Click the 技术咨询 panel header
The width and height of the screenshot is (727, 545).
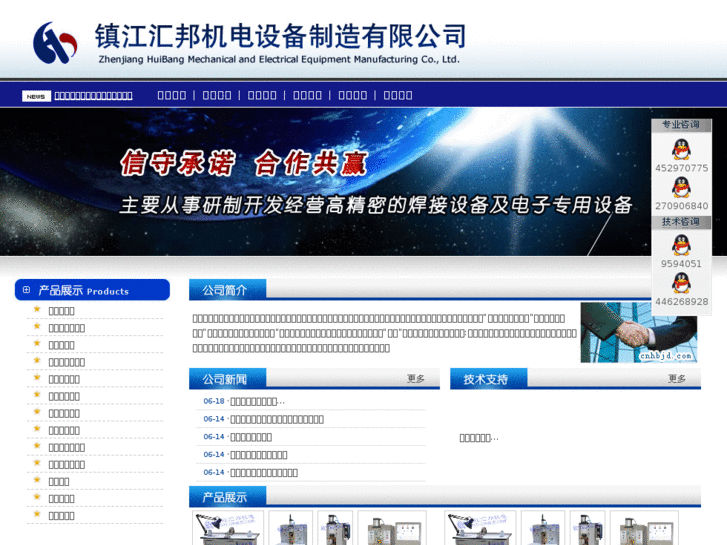tap(681, 222)
